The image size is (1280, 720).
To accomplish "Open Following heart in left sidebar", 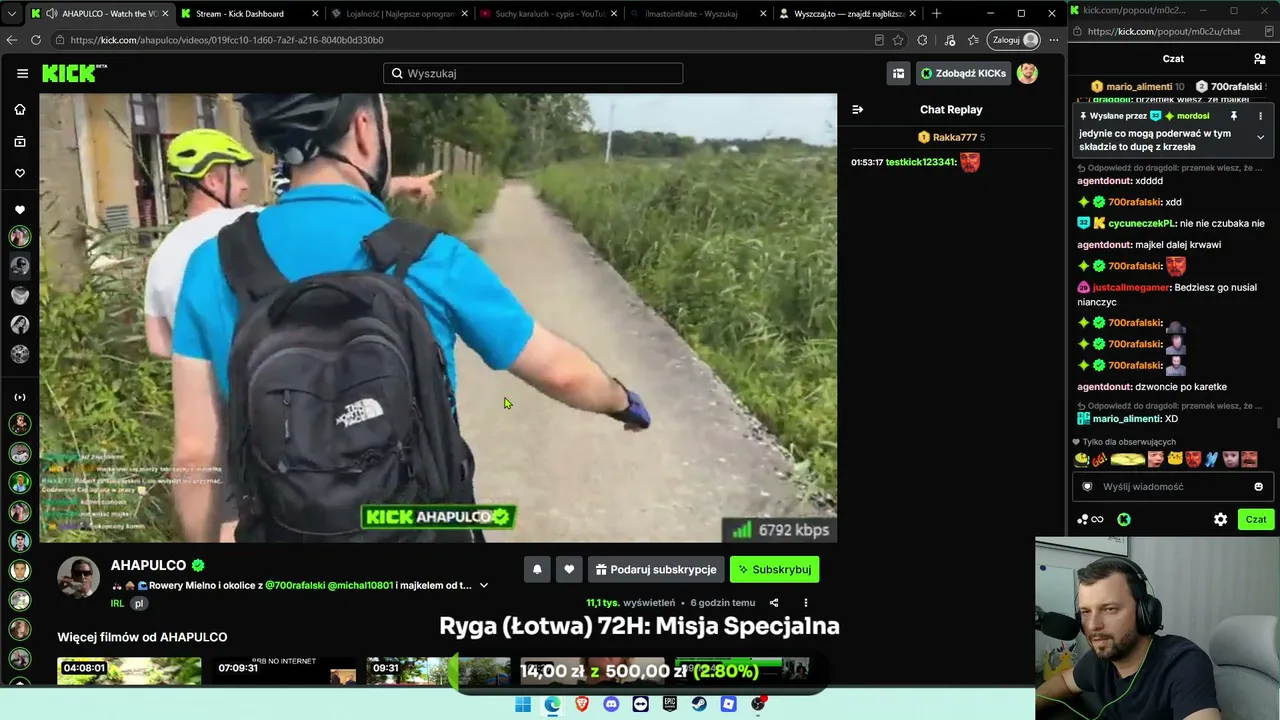I will pos(20,173).
